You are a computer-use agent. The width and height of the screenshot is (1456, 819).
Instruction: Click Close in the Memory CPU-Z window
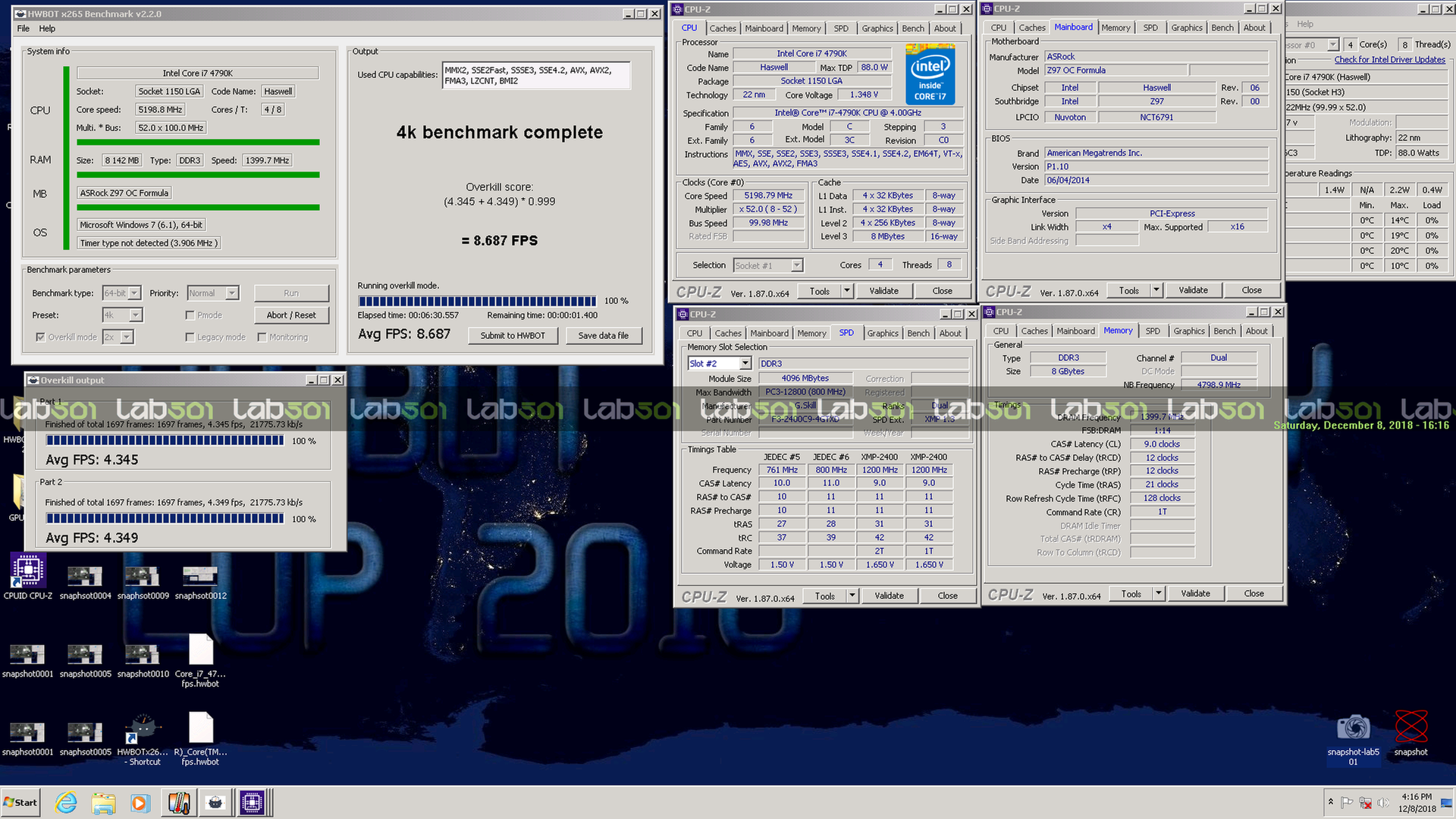pos(1254,594)
